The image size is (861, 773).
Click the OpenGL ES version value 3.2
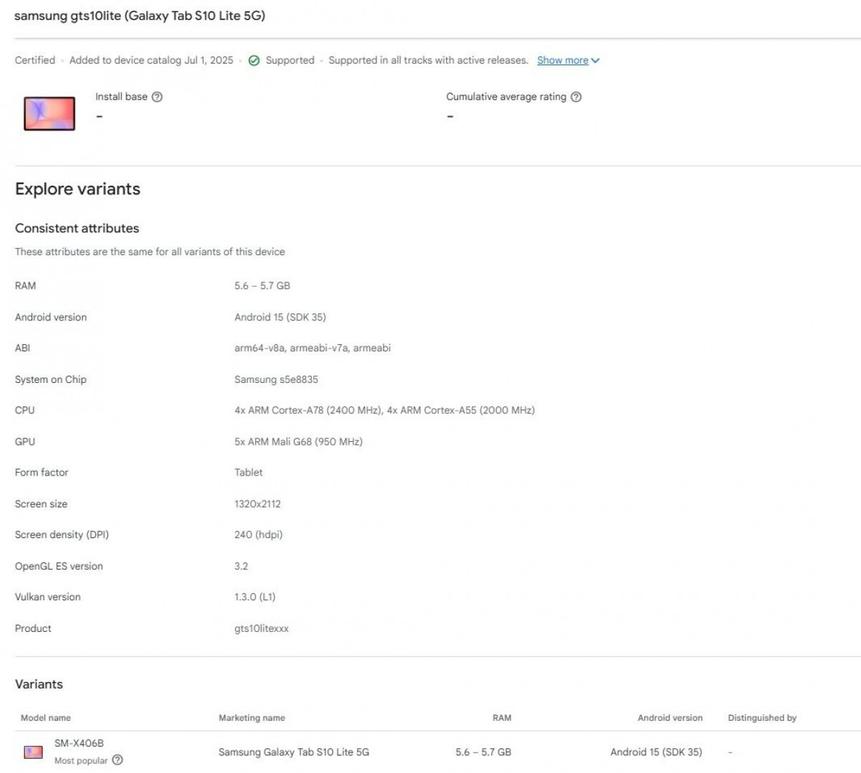(241, 566)
